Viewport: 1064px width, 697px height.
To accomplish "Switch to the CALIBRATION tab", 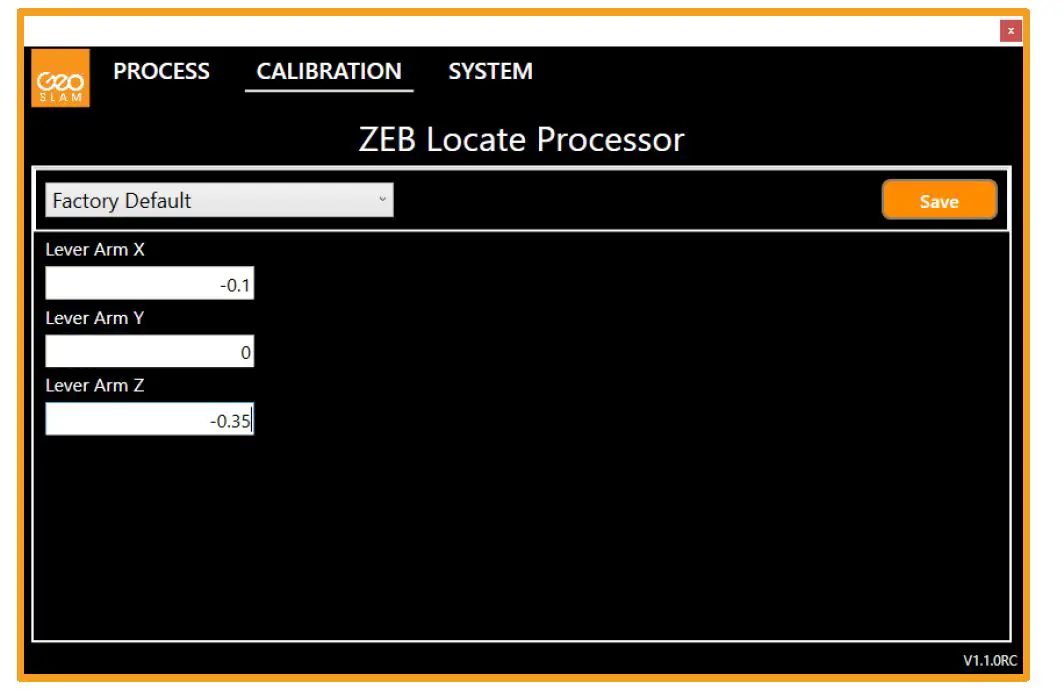I will pos(329,71).
